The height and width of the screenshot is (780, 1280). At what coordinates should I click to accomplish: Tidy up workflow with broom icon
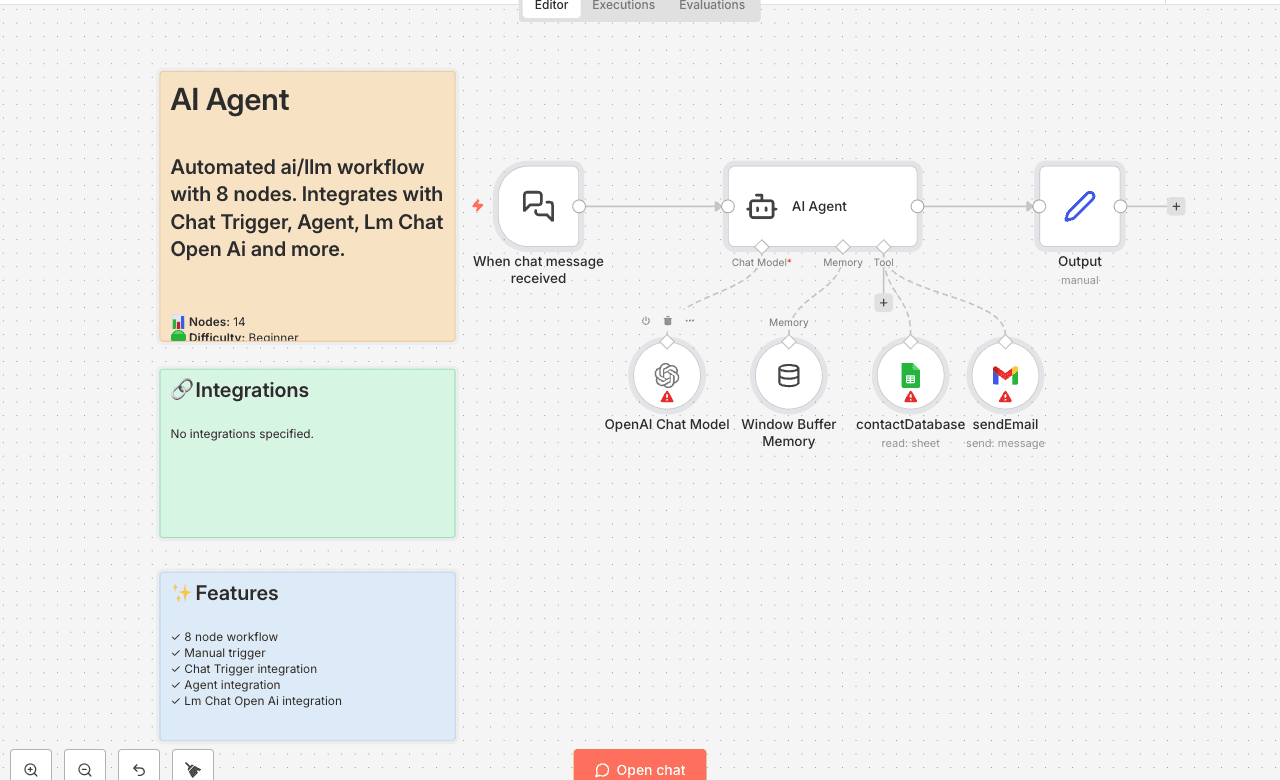coord(193,769)
